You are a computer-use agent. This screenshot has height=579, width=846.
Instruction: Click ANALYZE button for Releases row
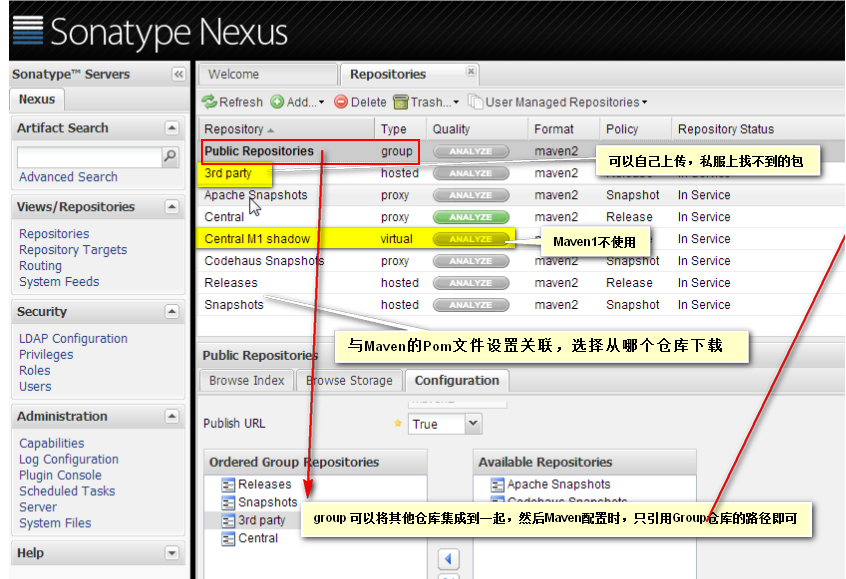(471, 283)
